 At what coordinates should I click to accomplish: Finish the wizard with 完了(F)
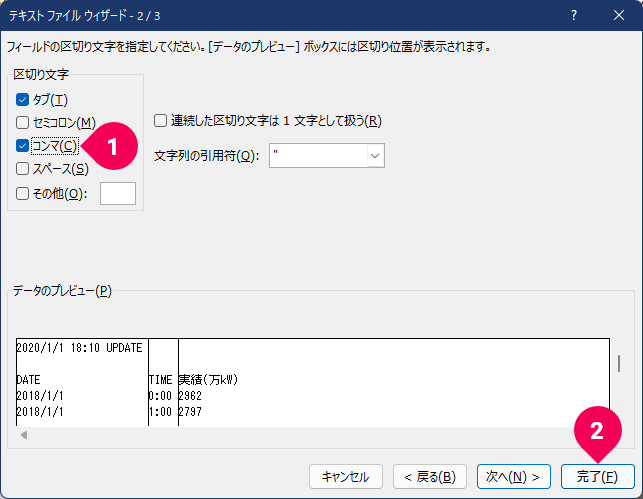(x=597, y=476)
